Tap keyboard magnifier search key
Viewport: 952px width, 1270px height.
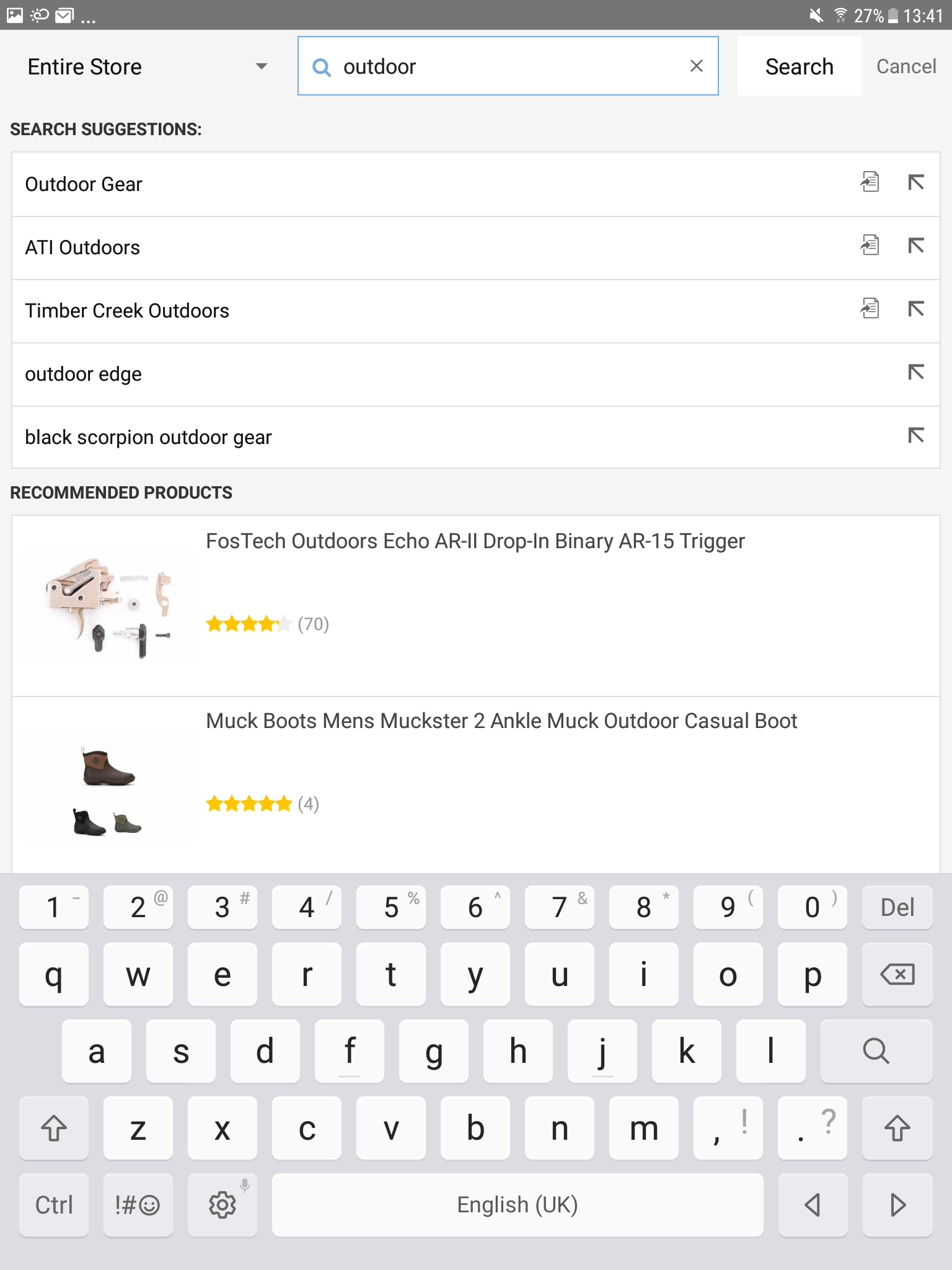(876, 1051)
